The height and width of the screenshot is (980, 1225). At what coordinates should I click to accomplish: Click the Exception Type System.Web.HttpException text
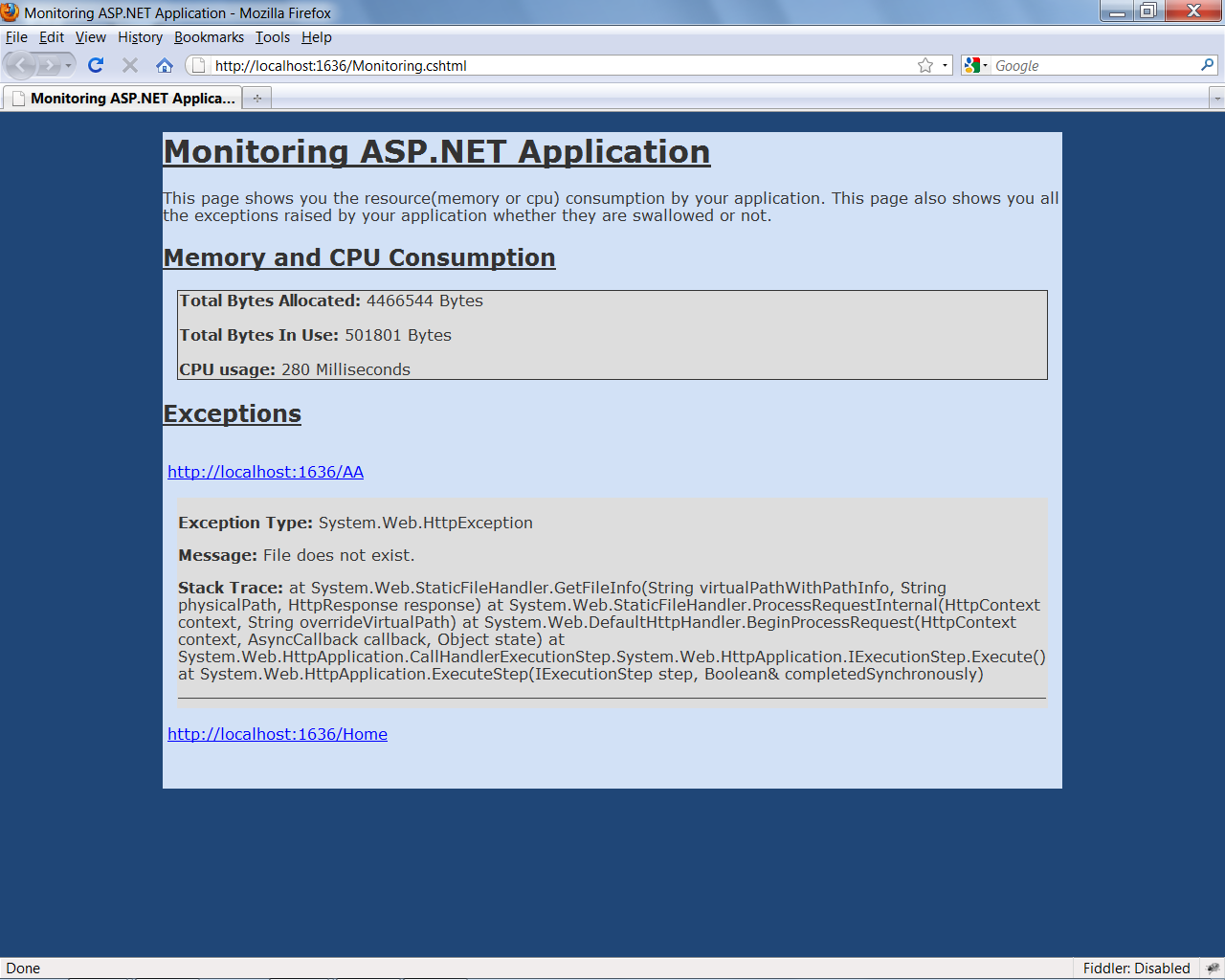tap(355, 523)
